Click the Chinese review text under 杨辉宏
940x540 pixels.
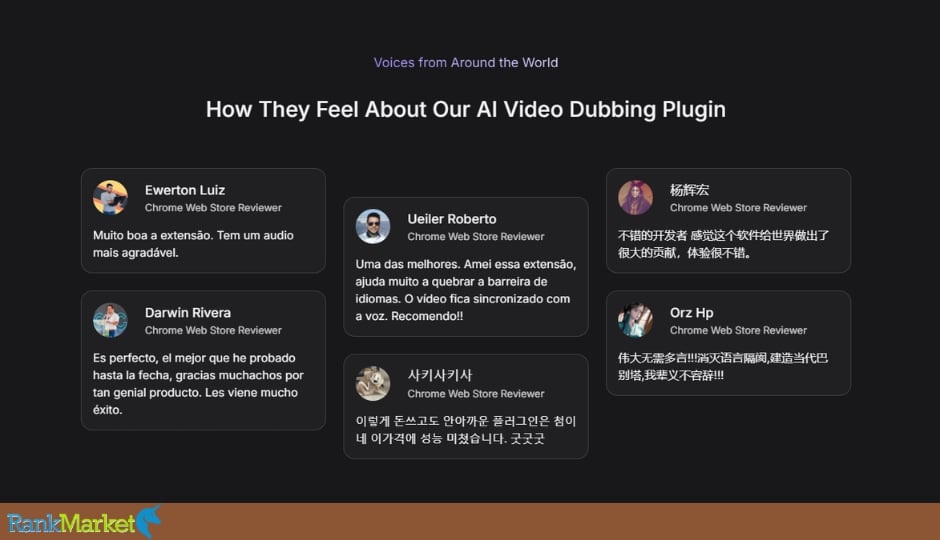[x=723, y=244]
